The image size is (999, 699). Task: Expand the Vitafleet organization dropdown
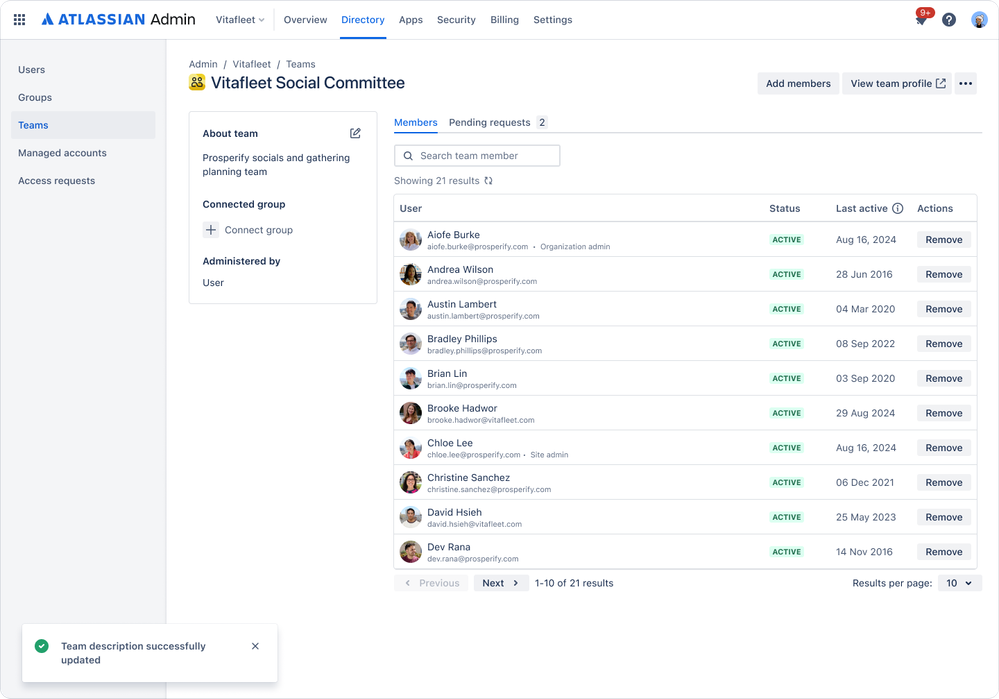coord(240,20)
